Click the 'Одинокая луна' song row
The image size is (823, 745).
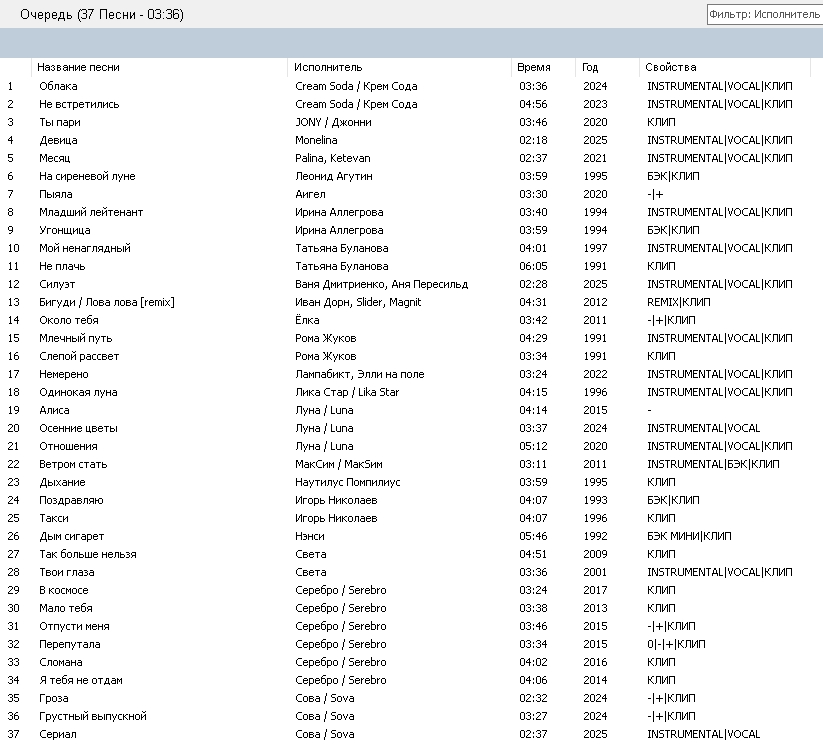[x=78, y=392]
